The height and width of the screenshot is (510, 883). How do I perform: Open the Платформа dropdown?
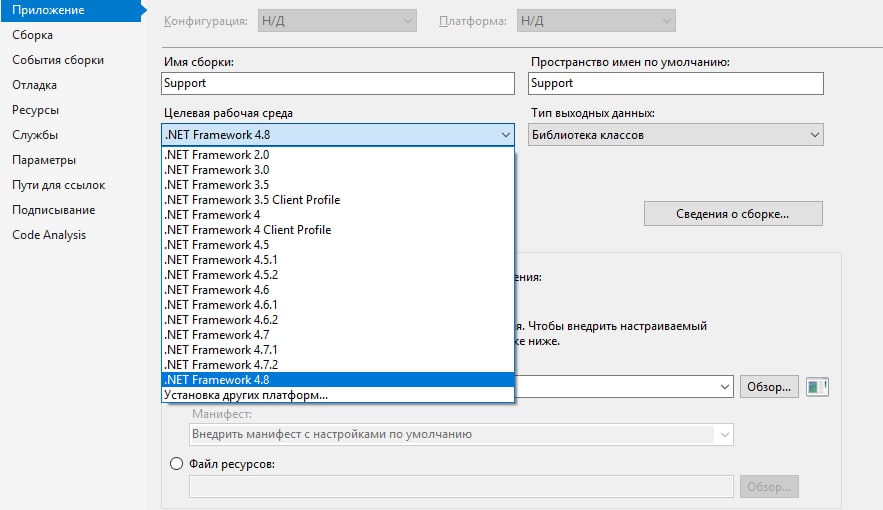[x=596, y=21]
